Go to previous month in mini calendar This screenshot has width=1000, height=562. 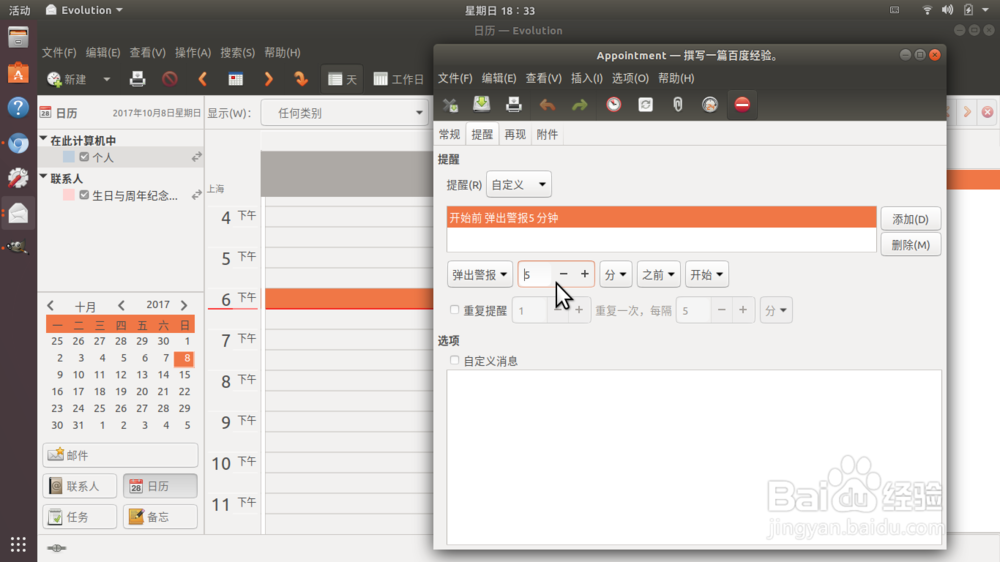(x=51, y=306)
